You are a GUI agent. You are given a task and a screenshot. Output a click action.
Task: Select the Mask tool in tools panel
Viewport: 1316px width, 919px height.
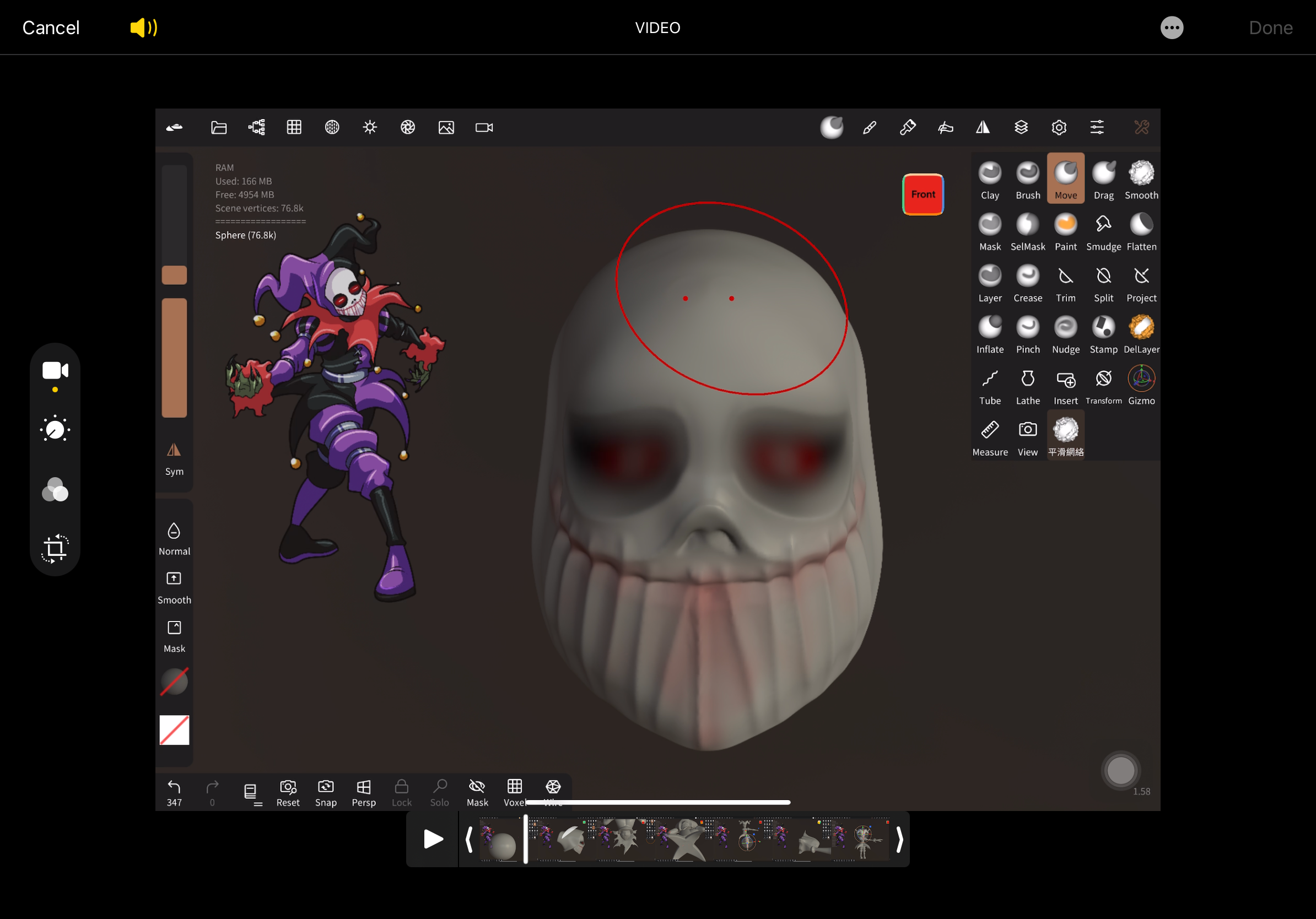click(x=989, y=231)
